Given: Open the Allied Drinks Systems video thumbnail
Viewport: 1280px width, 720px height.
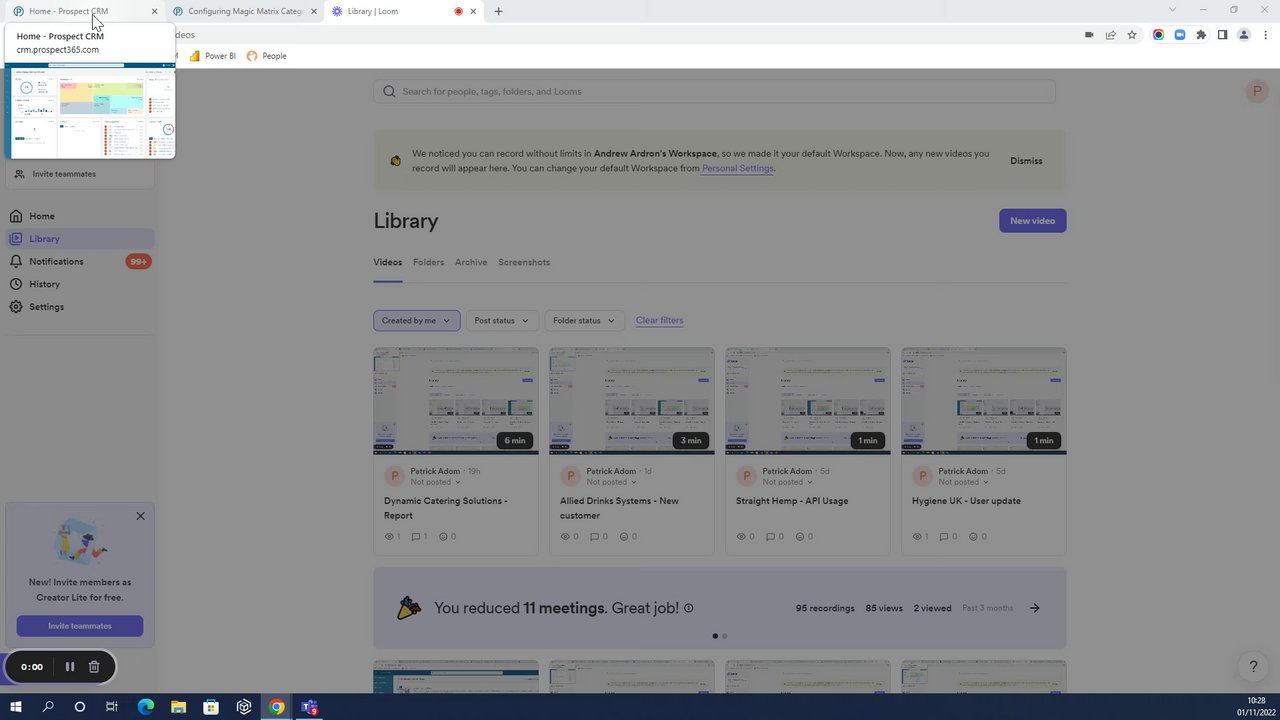Looking at the screenshot, I should (632, 401).
